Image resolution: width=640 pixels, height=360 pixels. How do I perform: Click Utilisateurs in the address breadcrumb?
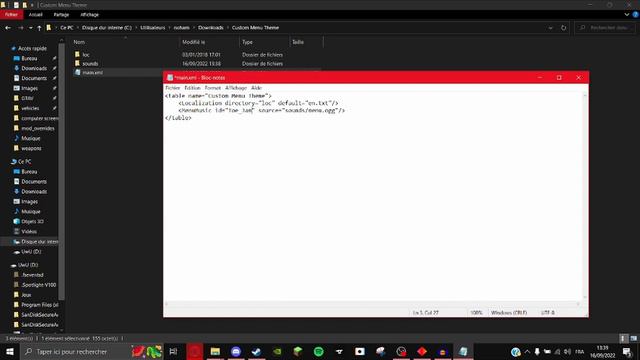pyautogui.click(x=153, y=28)
